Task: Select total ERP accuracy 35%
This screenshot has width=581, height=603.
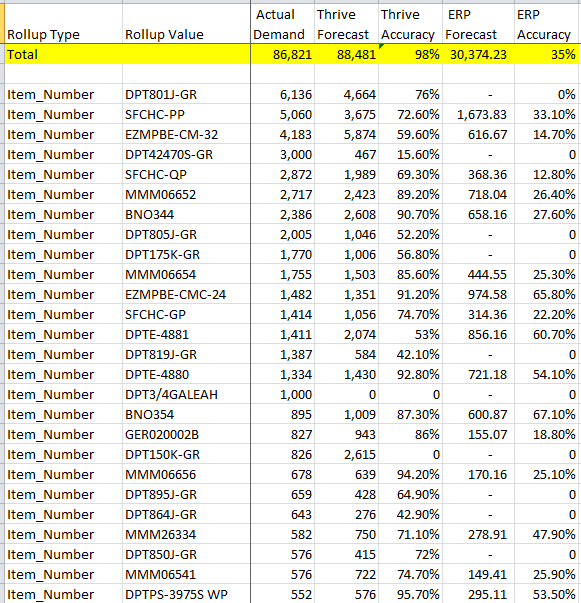Action: (546, 54)
